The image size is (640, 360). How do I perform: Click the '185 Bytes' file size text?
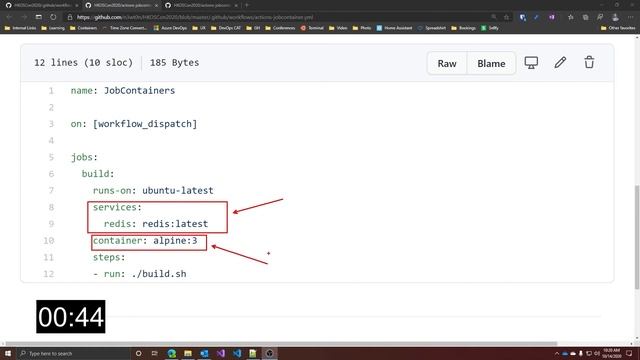pos(174,63)
